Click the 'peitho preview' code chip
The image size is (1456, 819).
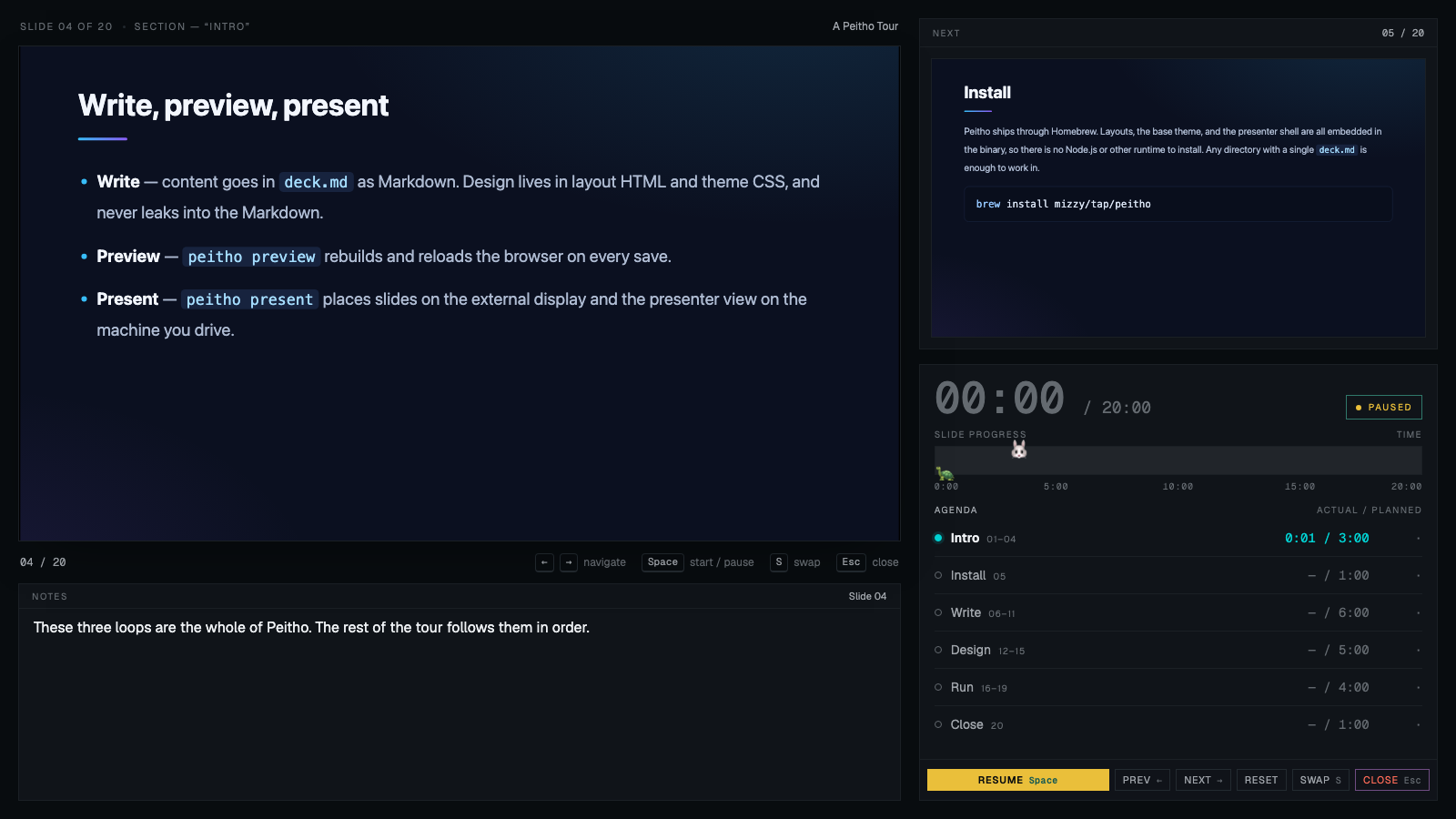pos(251,257)
